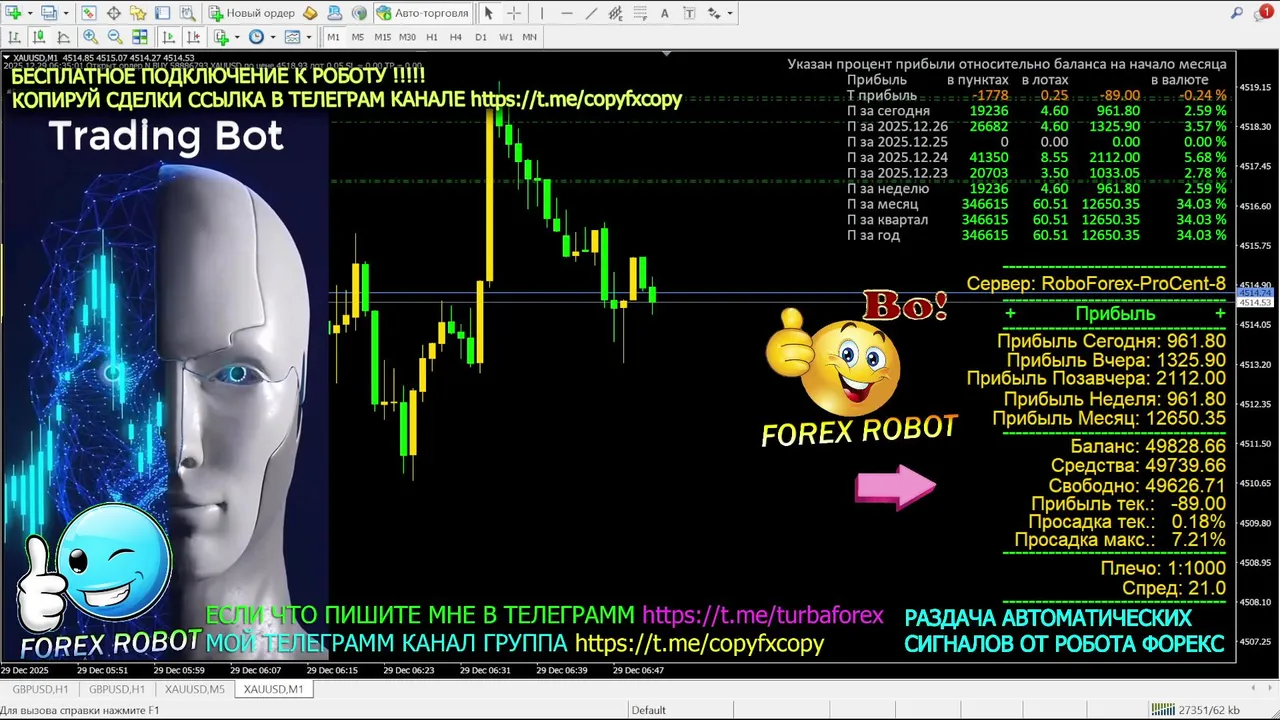Open the Market Watch window icon

click(x=88, y=13)
